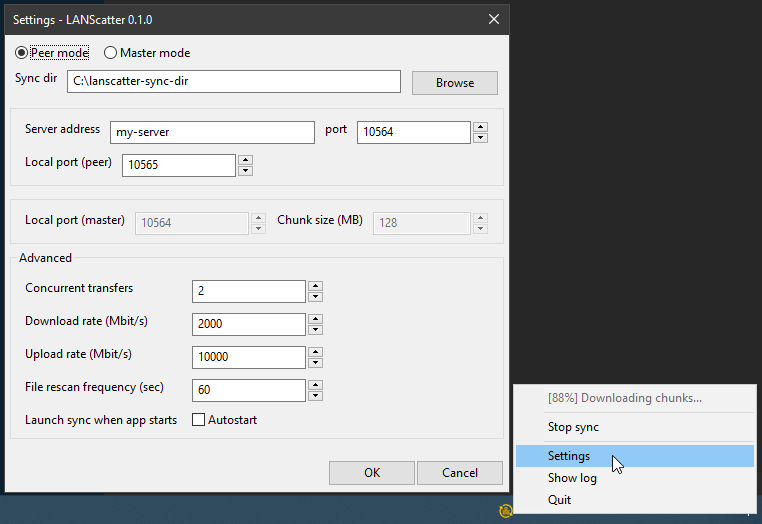Click Cancel to discard settings

460,472
